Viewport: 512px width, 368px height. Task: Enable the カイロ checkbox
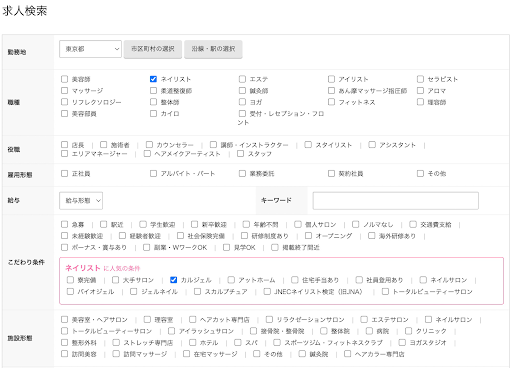click(x=153, y=113)
